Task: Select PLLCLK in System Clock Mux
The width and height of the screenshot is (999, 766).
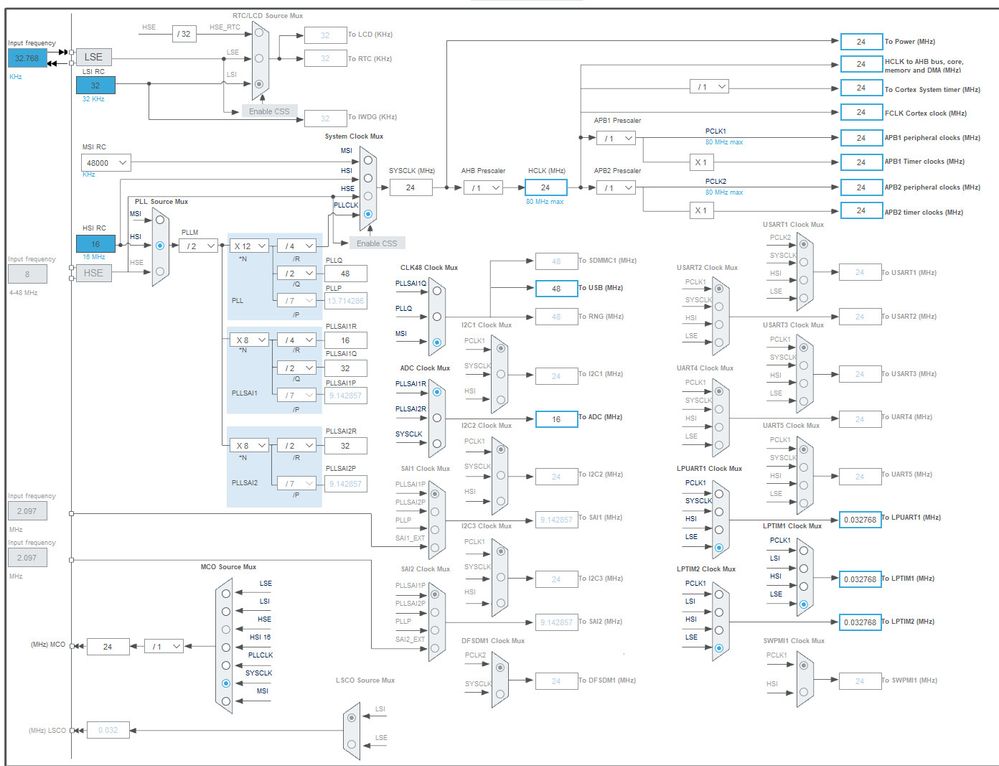Action: [x=368, y=214]
